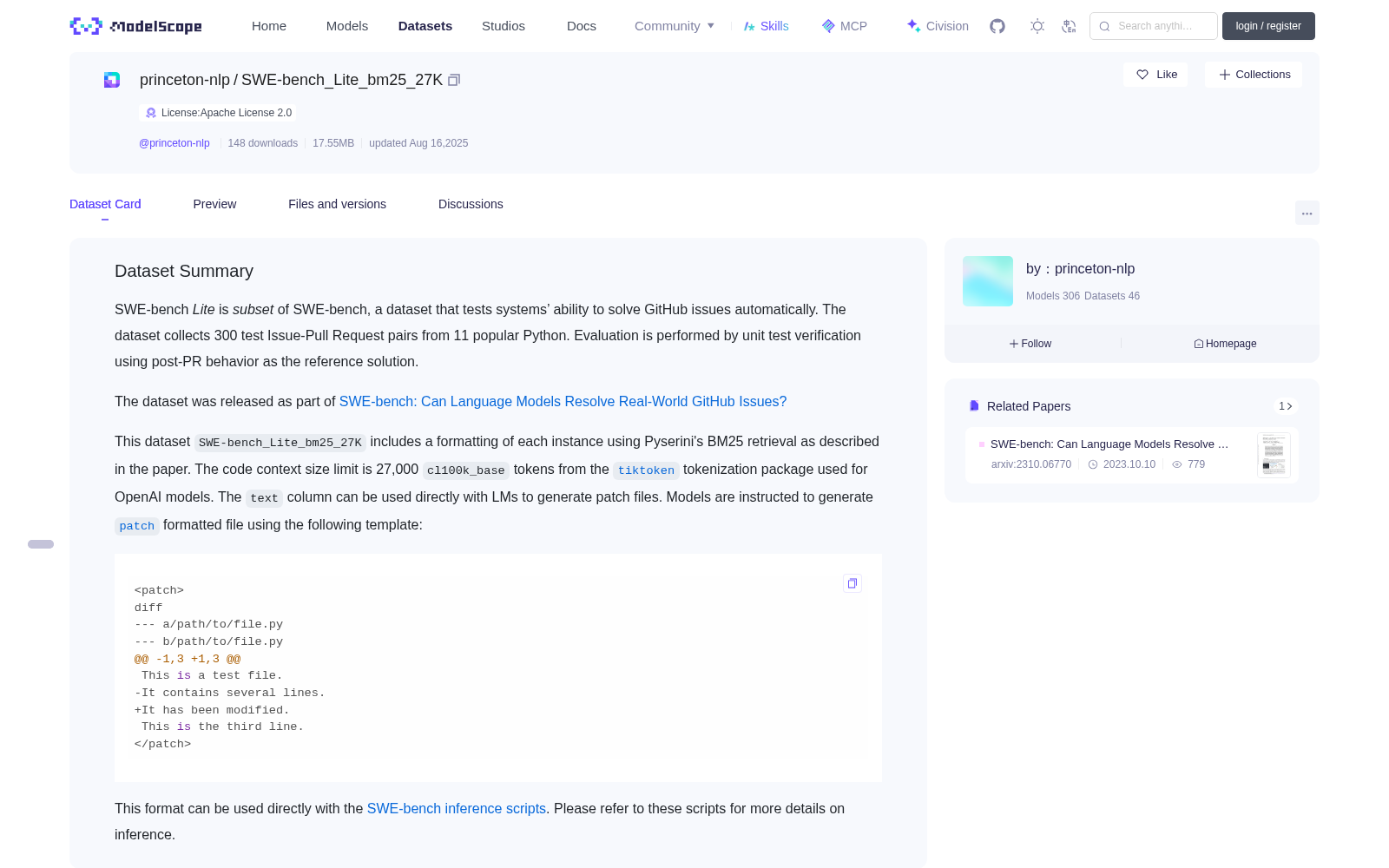This screenshot has width=1389, height=868.
Task: Focus the Search anything input field
Action: coord(1154,26)
